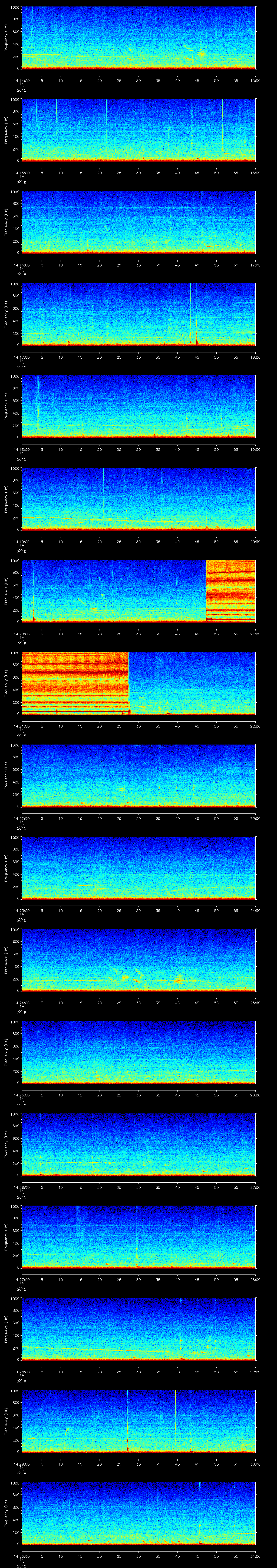Screen dimensions: 277x1568
Task: Click the 14:19:00 start time label
Action: pos(21,542)
